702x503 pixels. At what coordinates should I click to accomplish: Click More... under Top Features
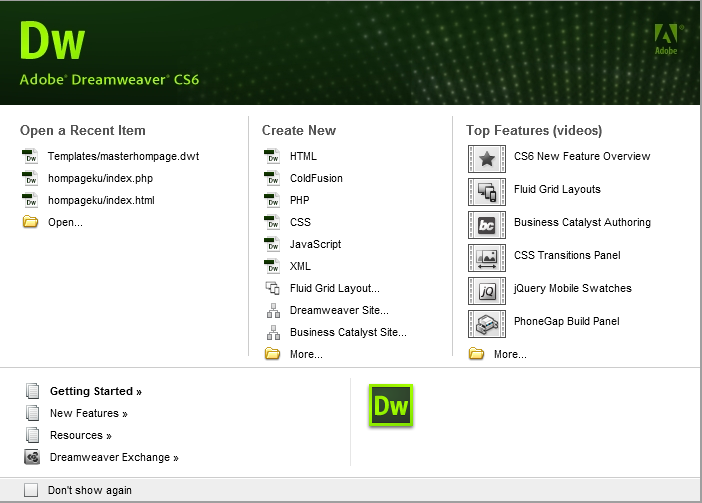tap(510, 354)
